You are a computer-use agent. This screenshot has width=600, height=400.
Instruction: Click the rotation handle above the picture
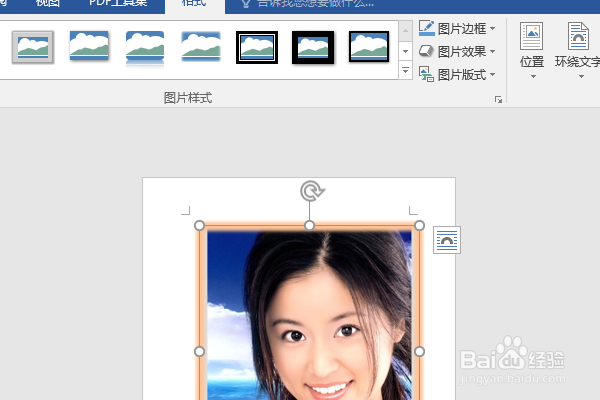coord(312,191)
